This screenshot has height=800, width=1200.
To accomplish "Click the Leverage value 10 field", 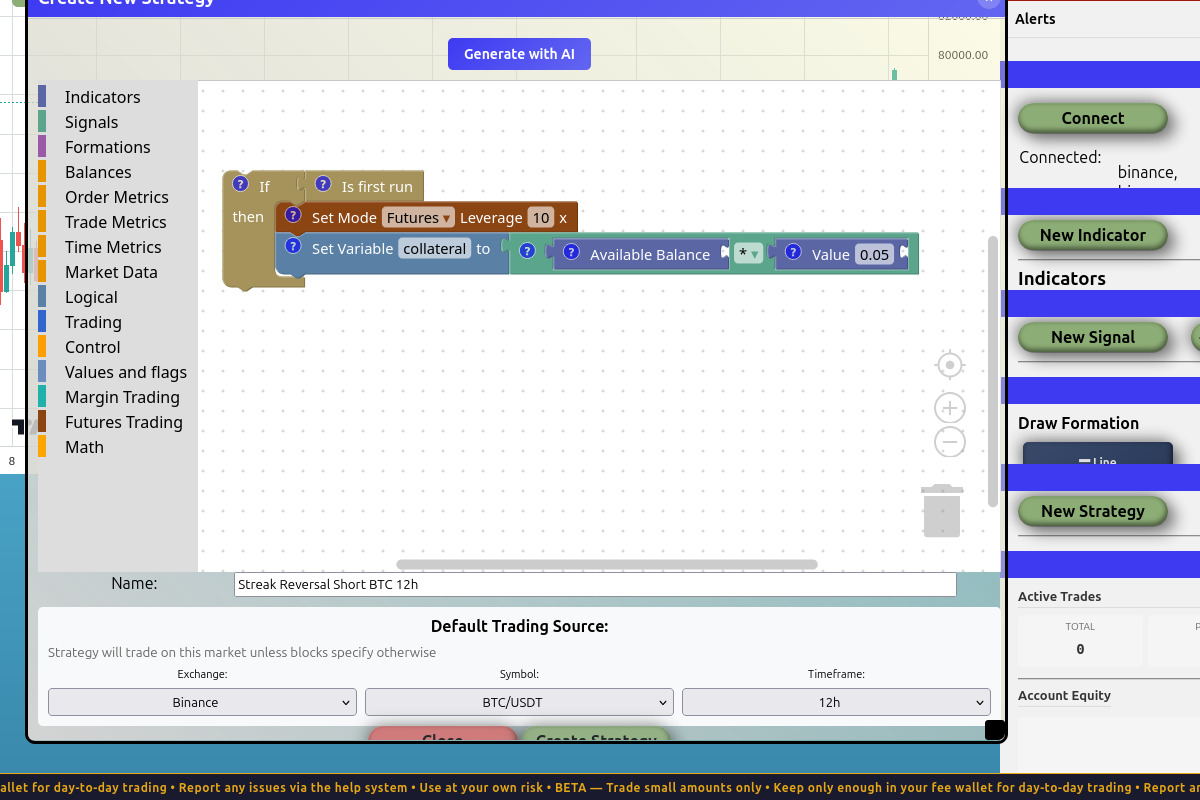I will (x=541, y=217).
